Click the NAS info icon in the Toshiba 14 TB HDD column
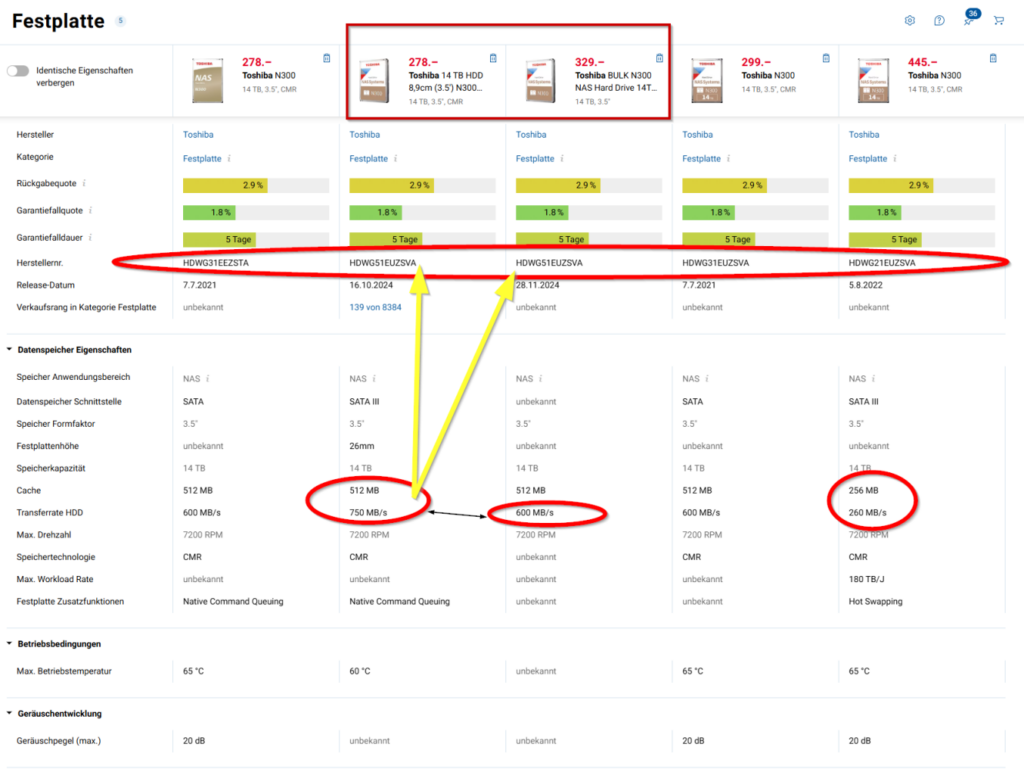 [x=374, y=379]
